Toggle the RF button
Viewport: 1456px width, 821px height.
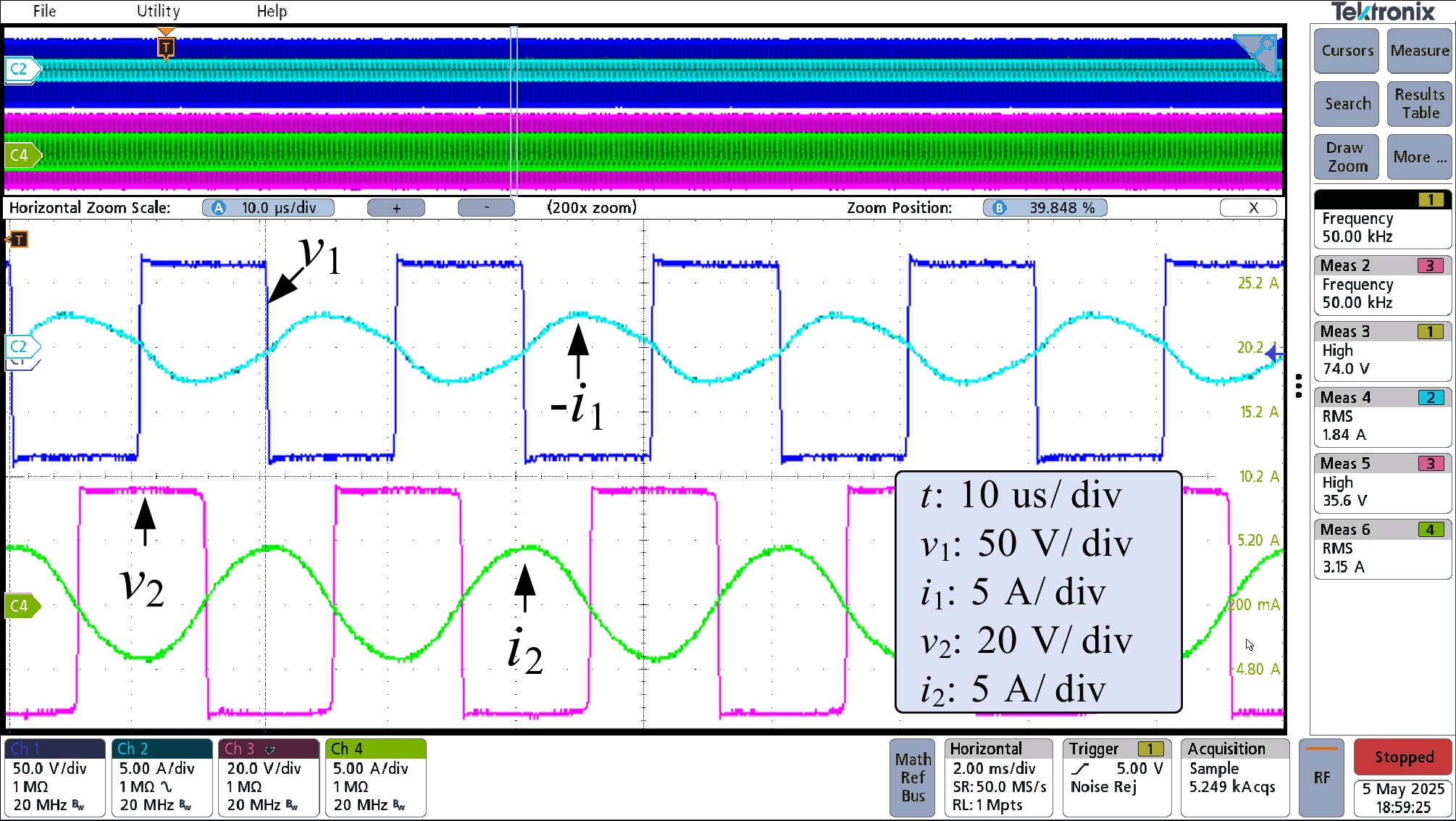pos(1321,778)
